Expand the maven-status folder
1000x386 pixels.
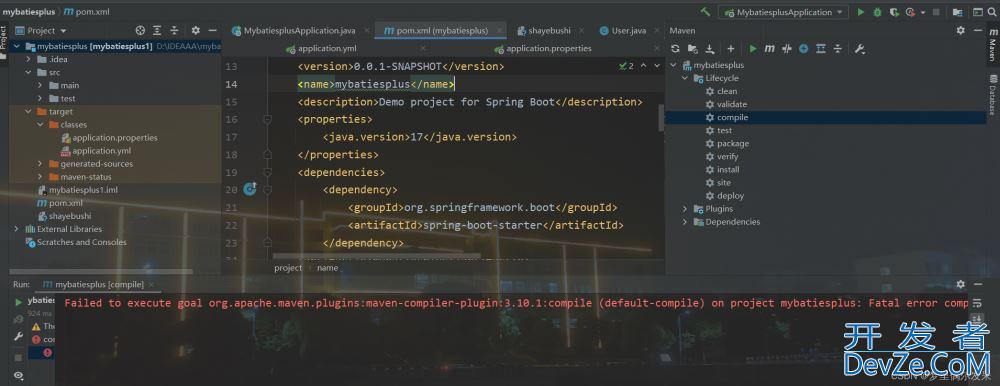click(40, 177)
